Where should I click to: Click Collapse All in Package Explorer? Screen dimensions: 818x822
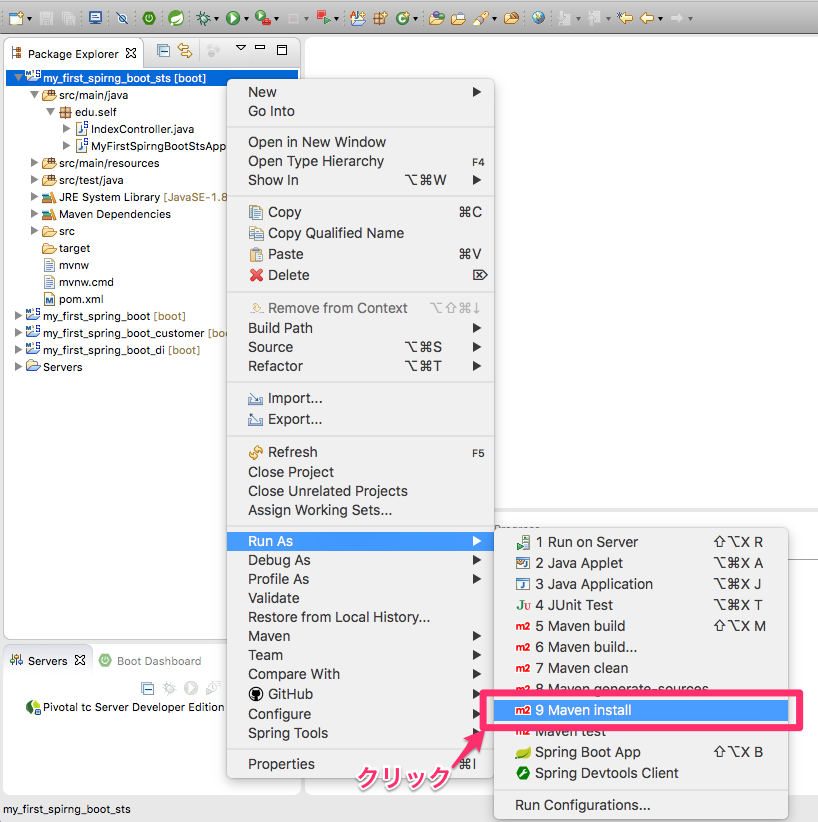(164, 51)
